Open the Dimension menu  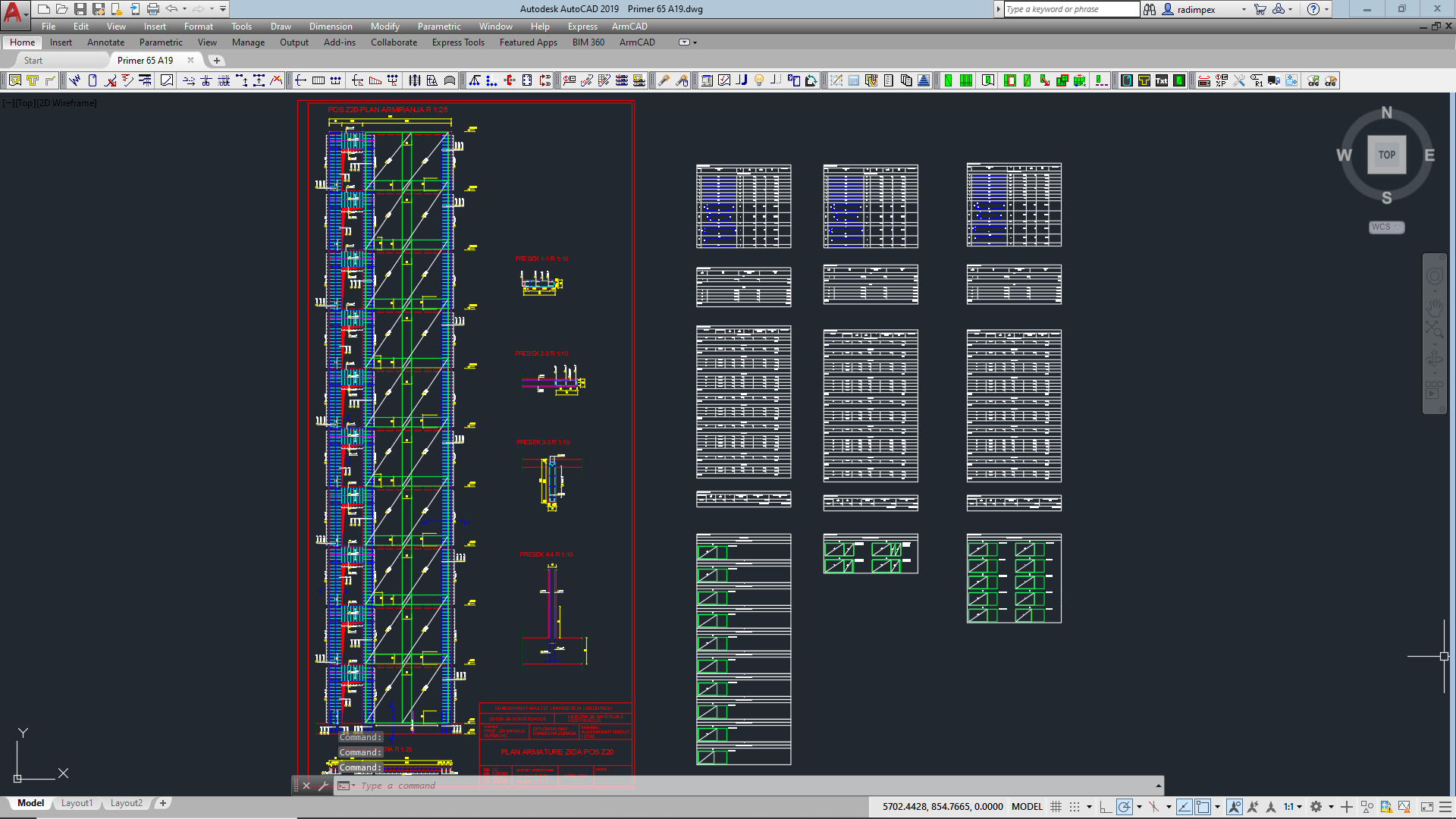pos(331,27)
